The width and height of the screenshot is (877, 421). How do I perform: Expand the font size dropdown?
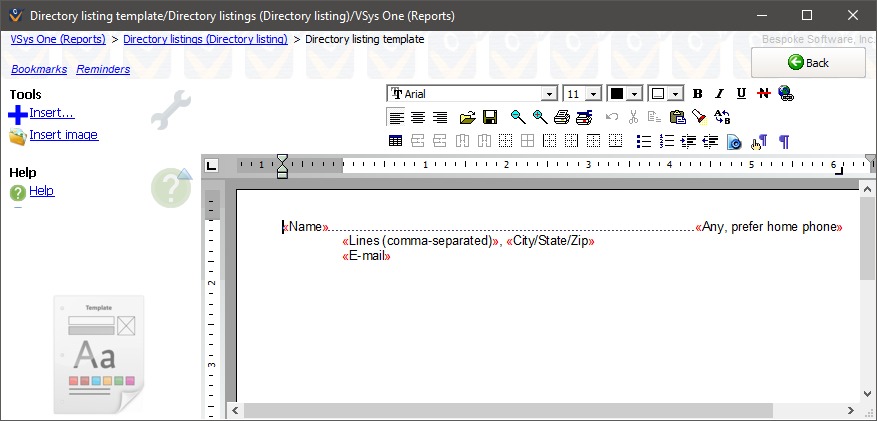click(x=593, y=93)
